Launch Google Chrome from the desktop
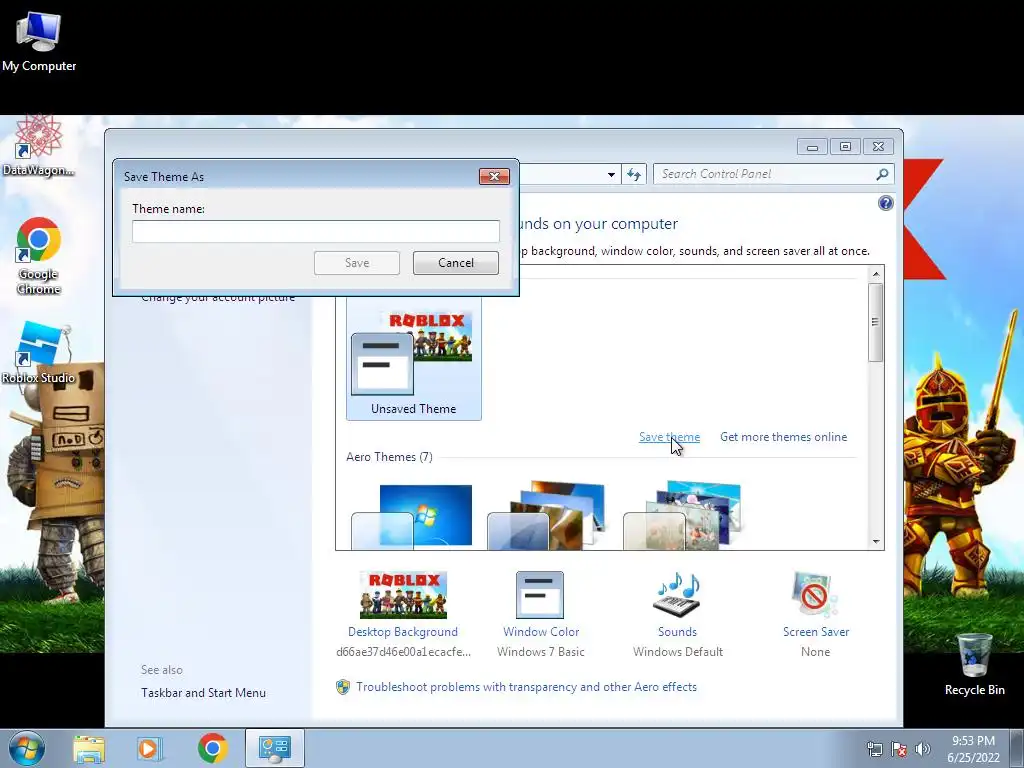Screen dimensions: 1024x768 click(x=39, y=256)
